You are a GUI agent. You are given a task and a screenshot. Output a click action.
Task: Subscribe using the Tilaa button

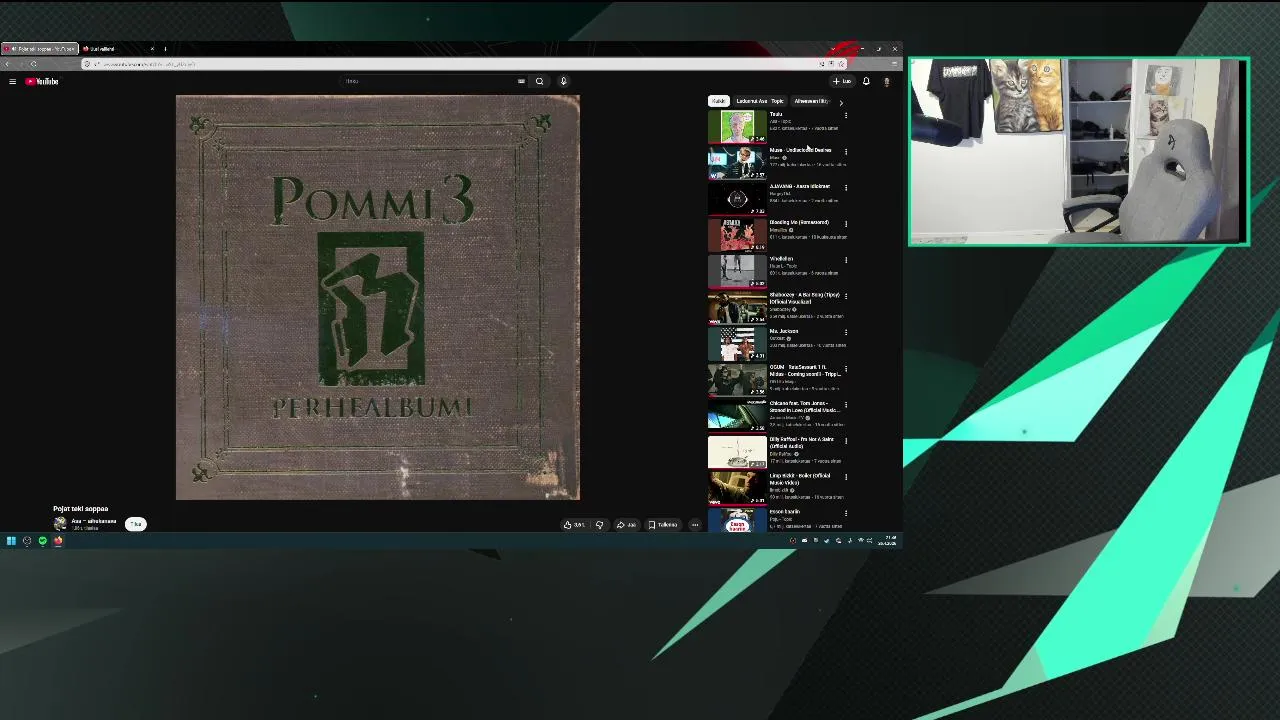click(136, 524)
